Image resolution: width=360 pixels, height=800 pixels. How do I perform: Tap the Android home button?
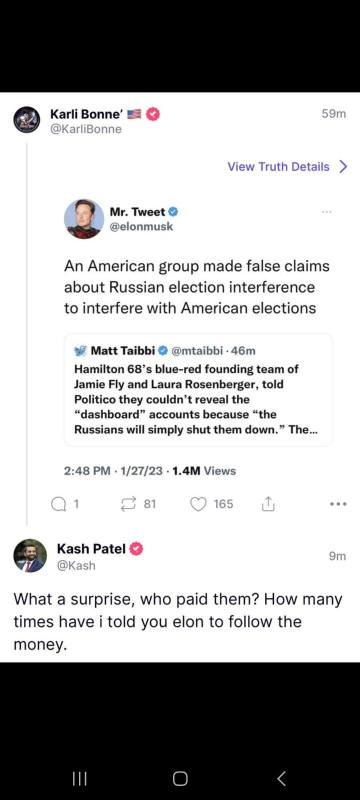tap(180, 778)
